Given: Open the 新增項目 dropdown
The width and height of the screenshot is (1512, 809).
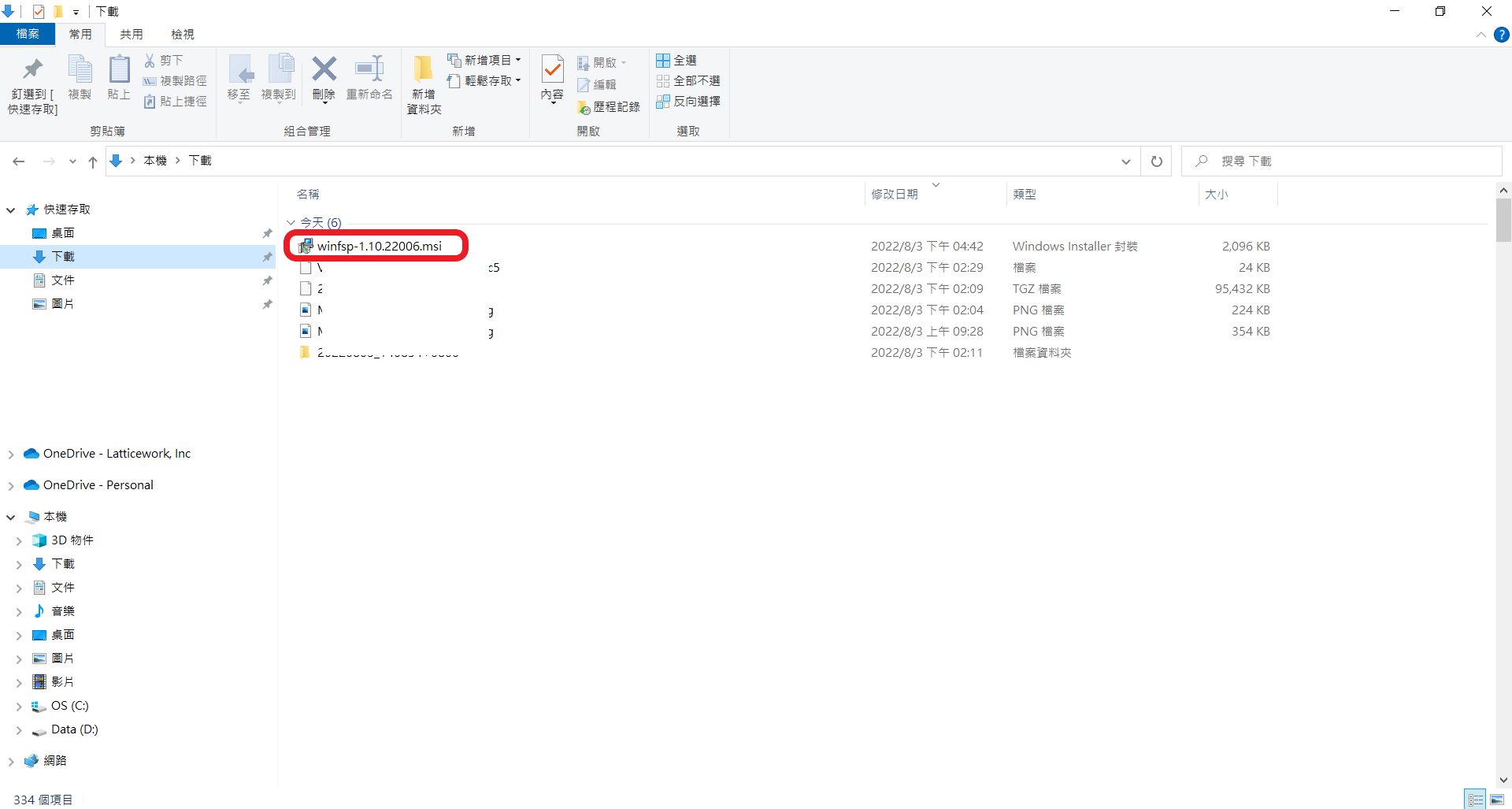Looking at the screenshot, I should [484, 60].
